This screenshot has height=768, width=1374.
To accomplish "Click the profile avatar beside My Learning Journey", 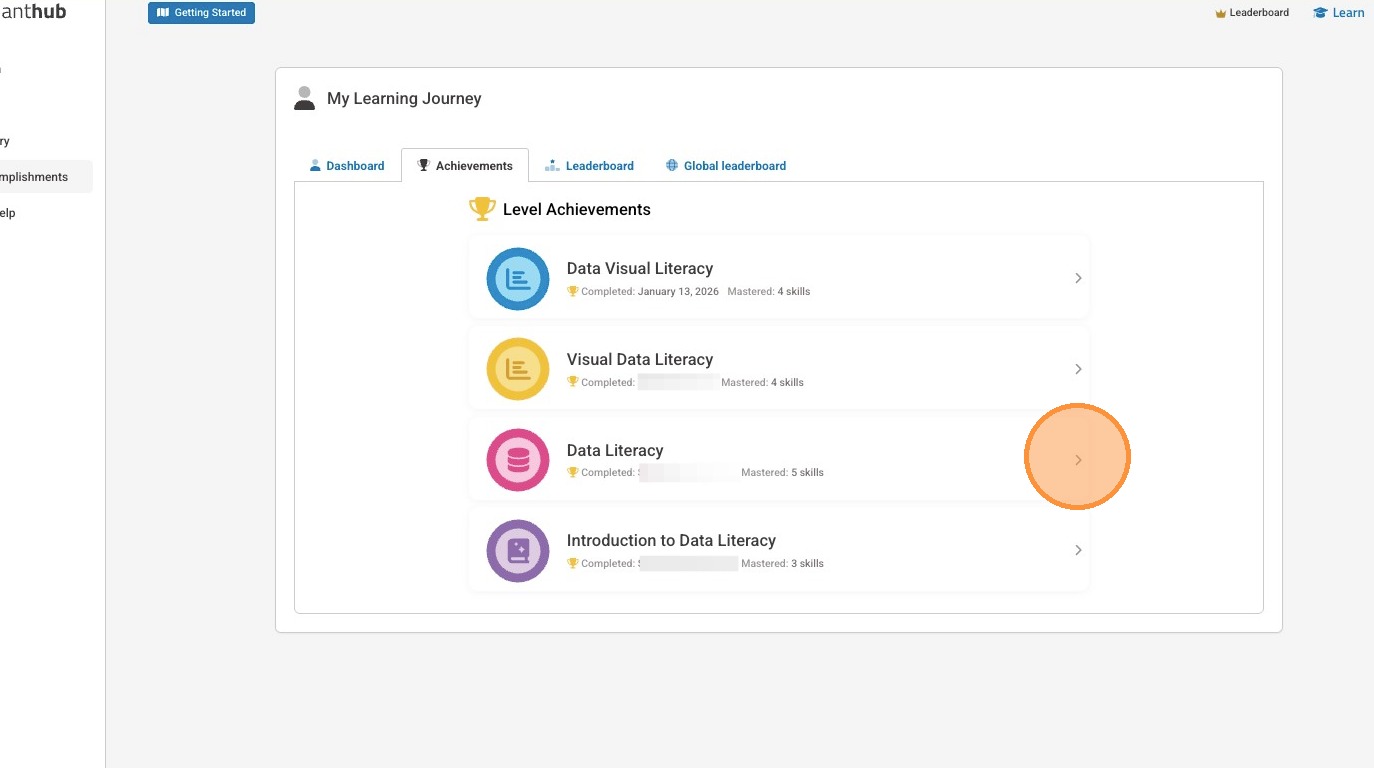I will tap(305, 98).
